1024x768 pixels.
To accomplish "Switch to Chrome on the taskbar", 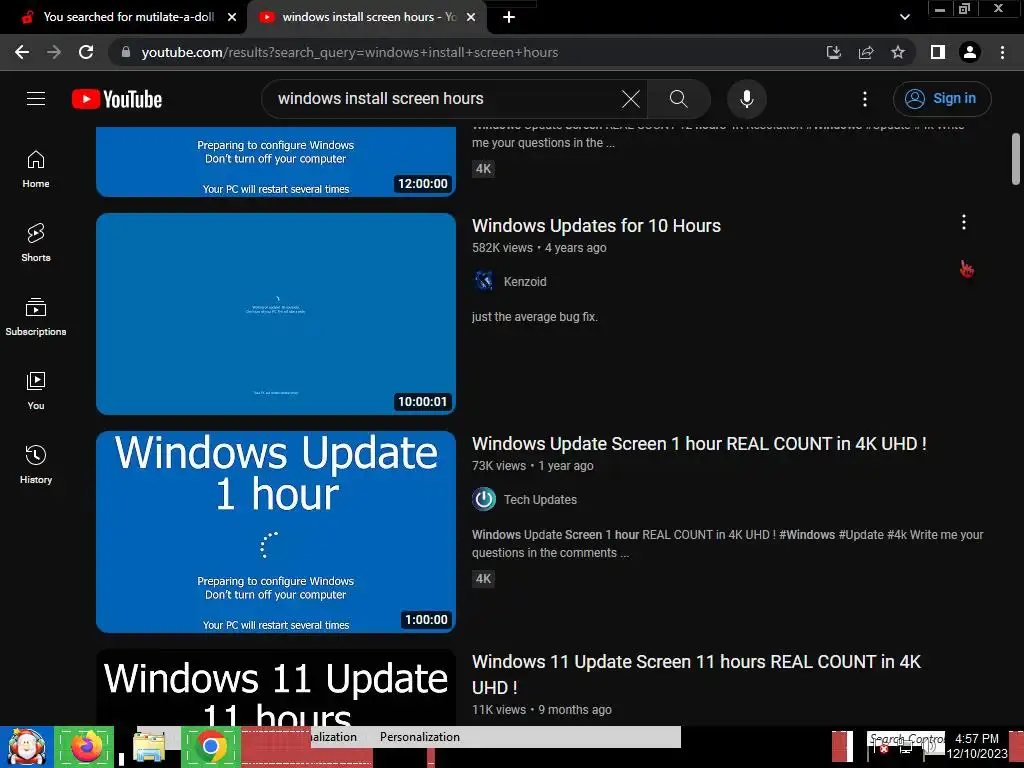I will 210,747.
